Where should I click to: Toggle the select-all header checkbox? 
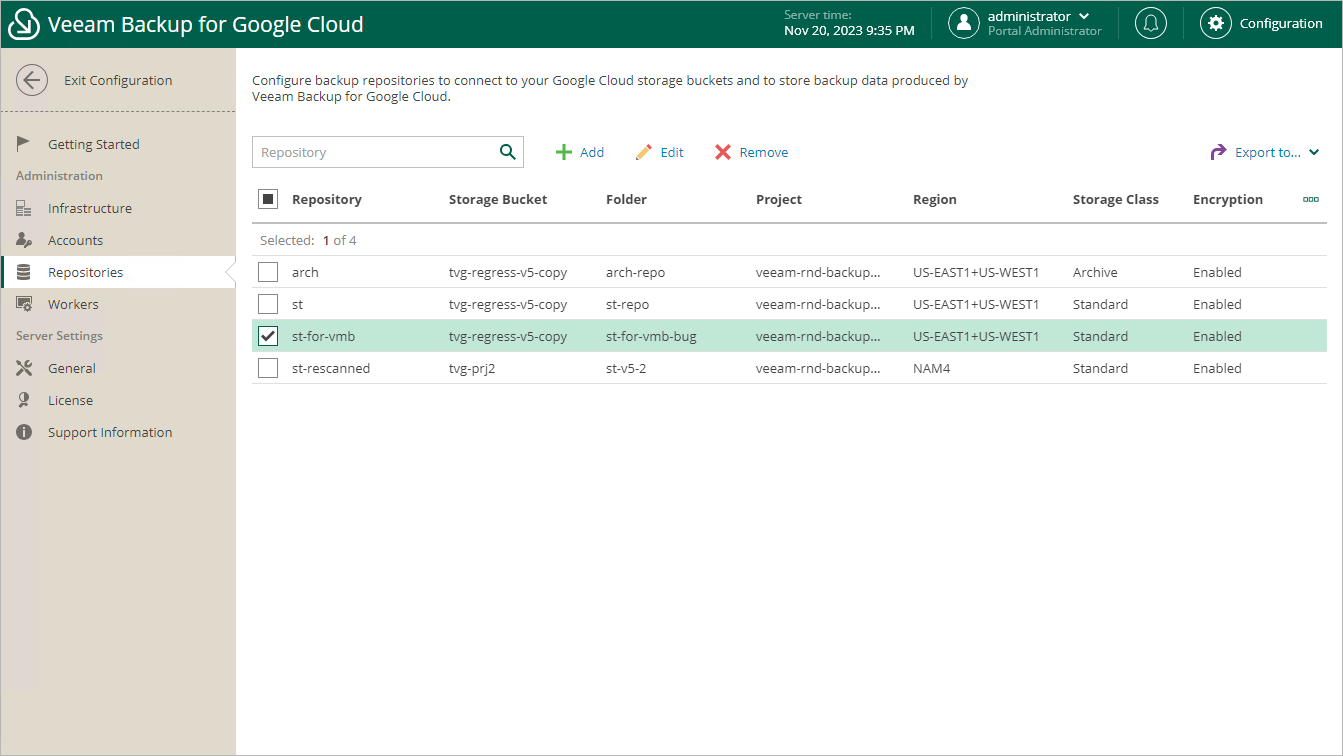point(268,199)
